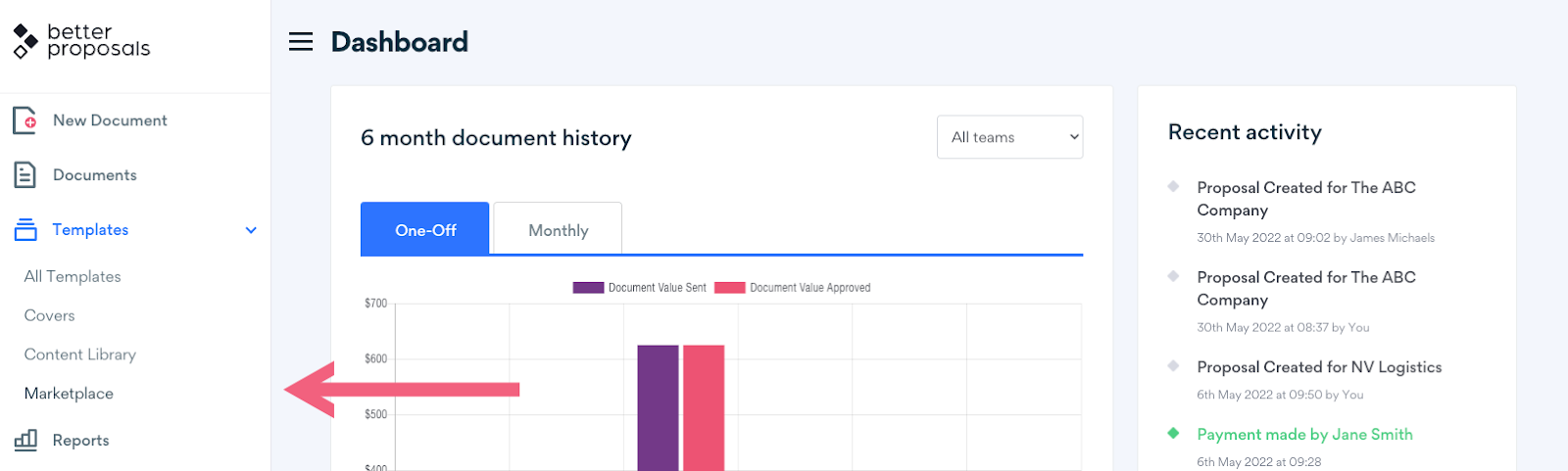Open Content Library section
Image resolution: width=1568 pixels, height=471 pixels.
(80, 354)
